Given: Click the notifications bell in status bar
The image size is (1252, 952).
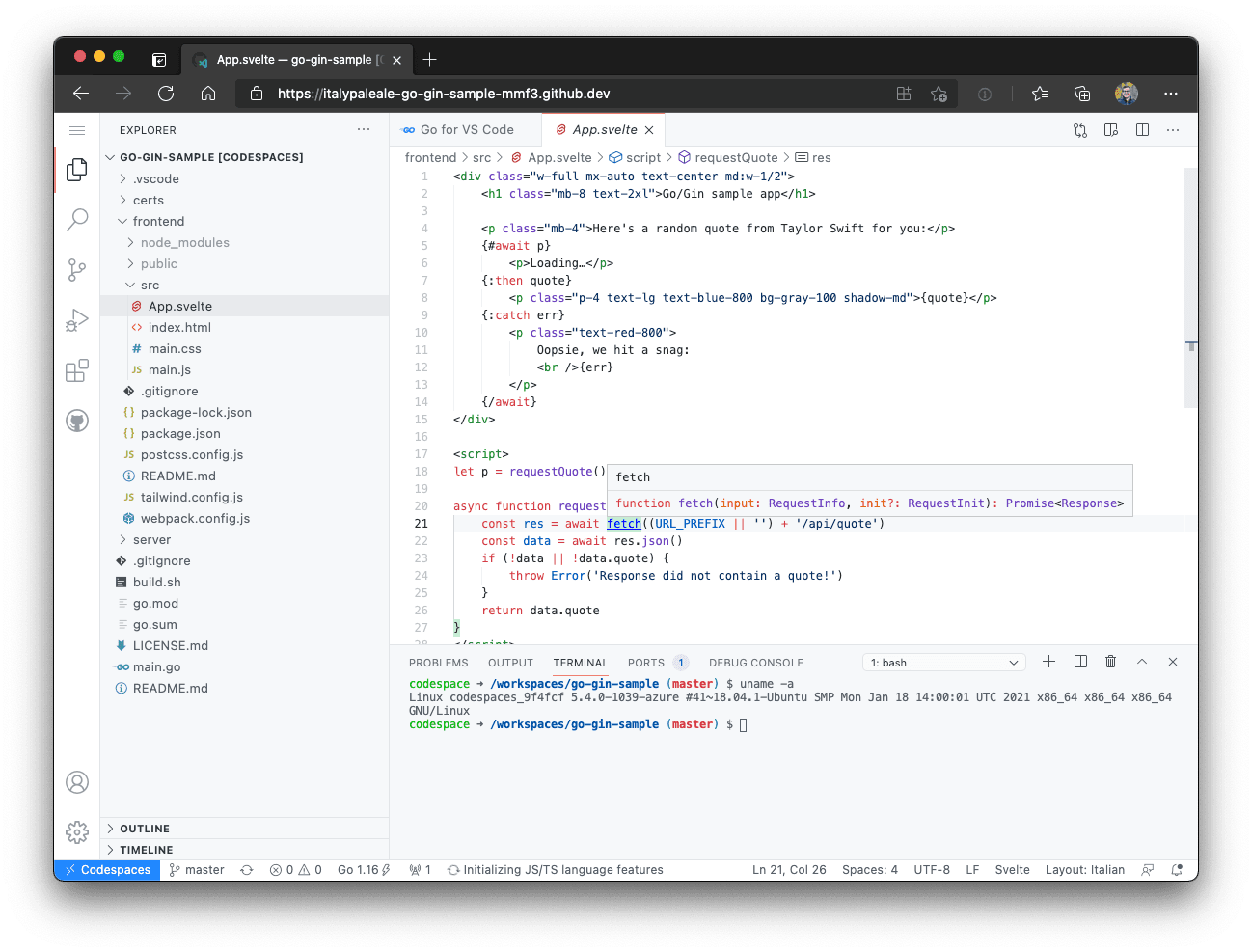Looking at the screenshot, I should [1177, 870].
